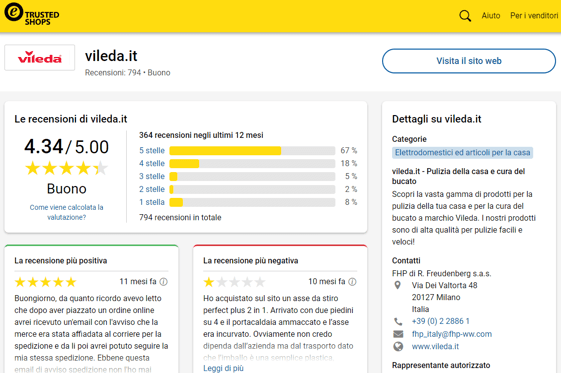Select the 'Buono' rating label under stars
The width and height of the screenshot is (561, 373).
click(67, 188)
